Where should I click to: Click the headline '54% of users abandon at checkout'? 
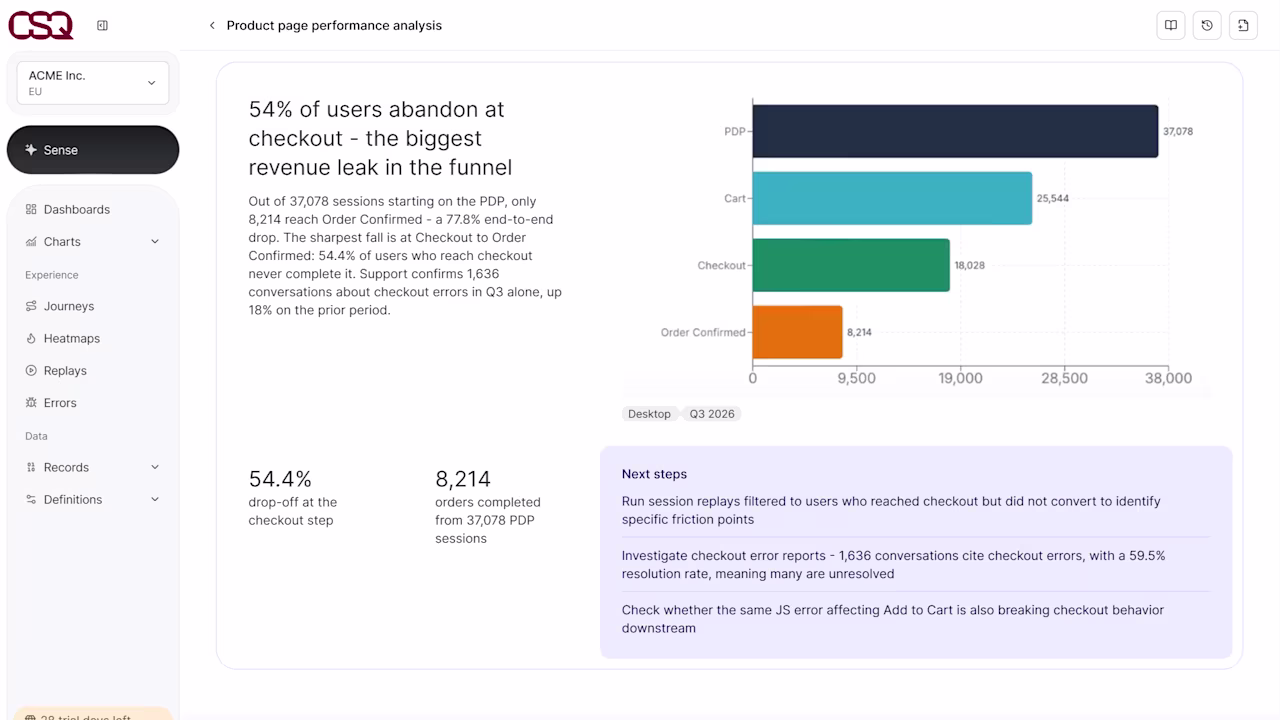click(x=380, y=138)
